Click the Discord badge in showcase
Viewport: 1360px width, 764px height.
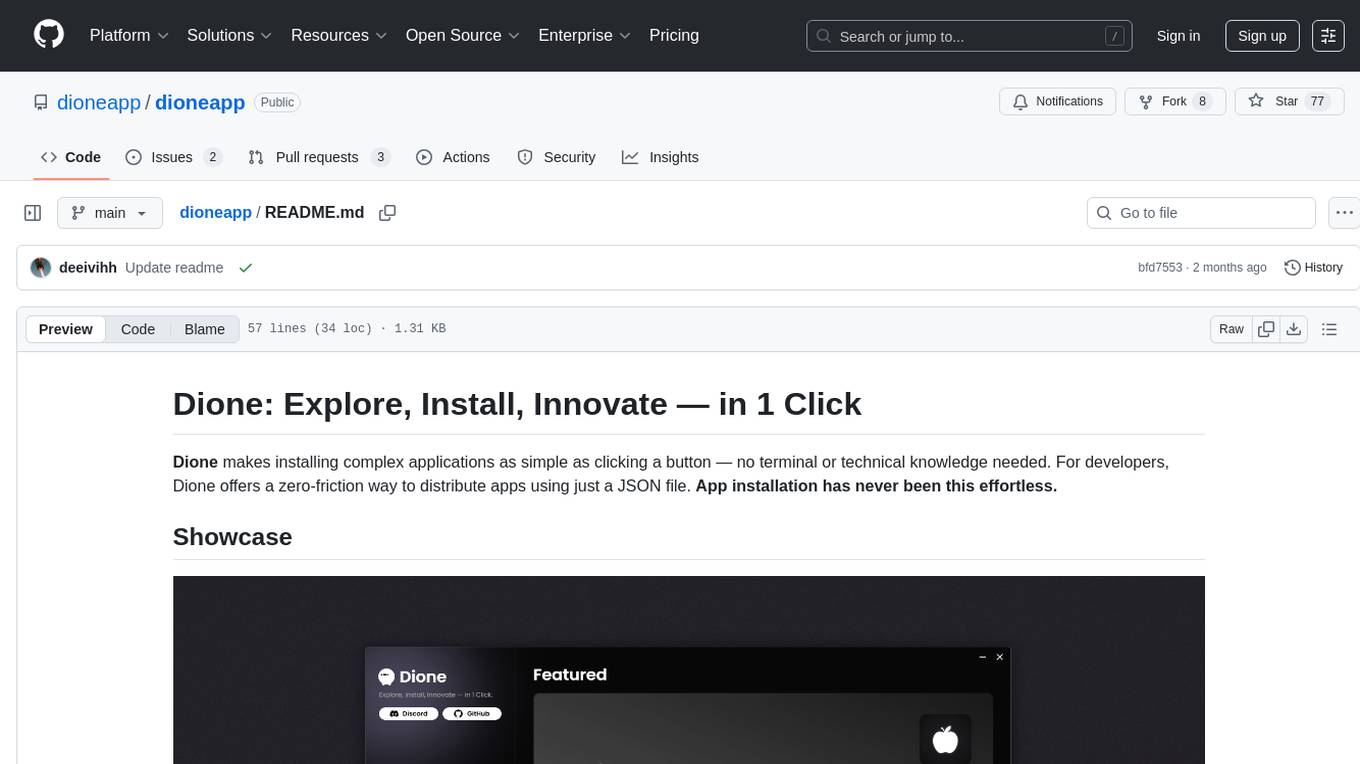pyautogui.click(x=408, y=713)
